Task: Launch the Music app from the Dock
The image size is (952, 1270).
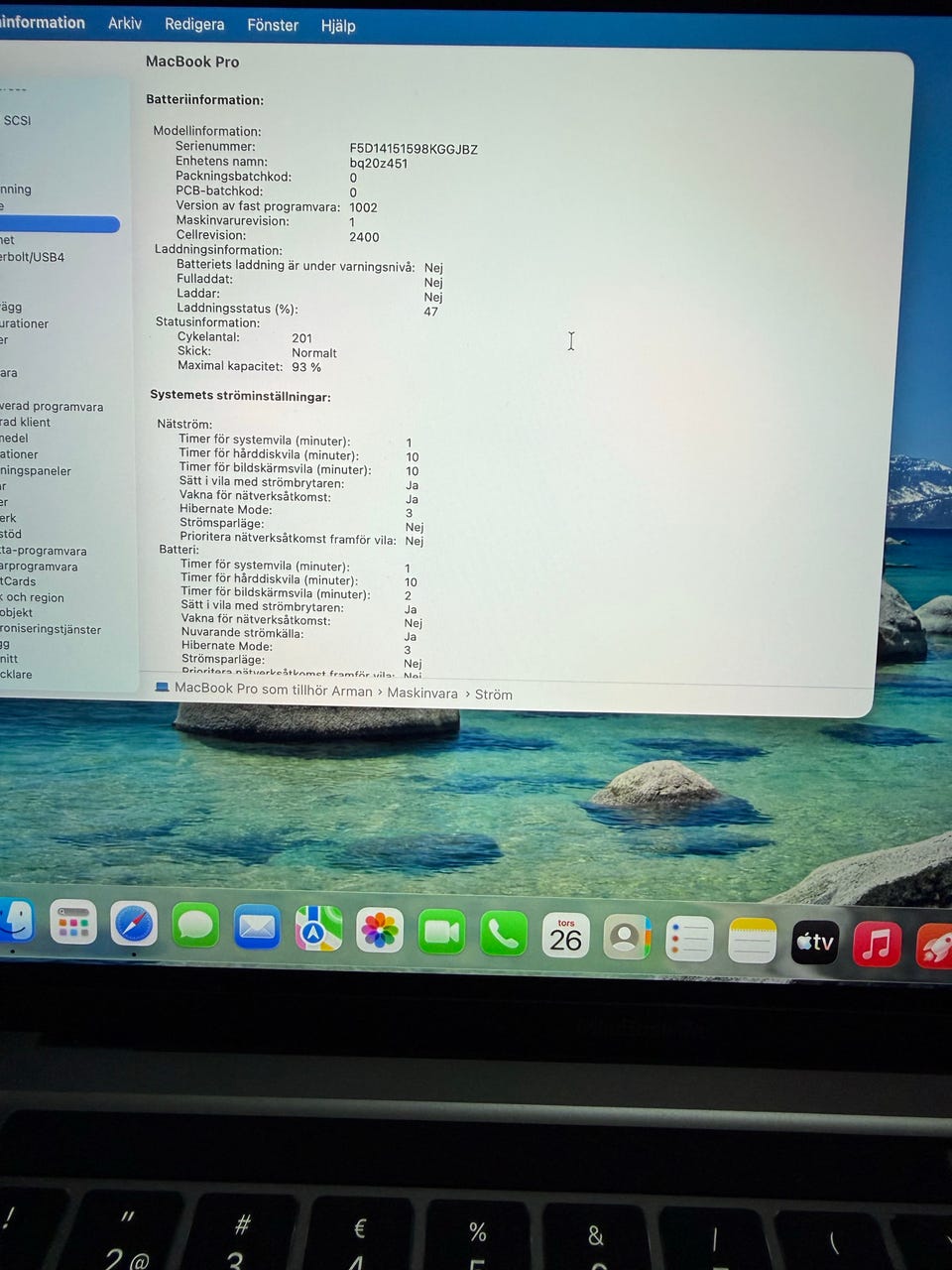Action: (878, 944)
